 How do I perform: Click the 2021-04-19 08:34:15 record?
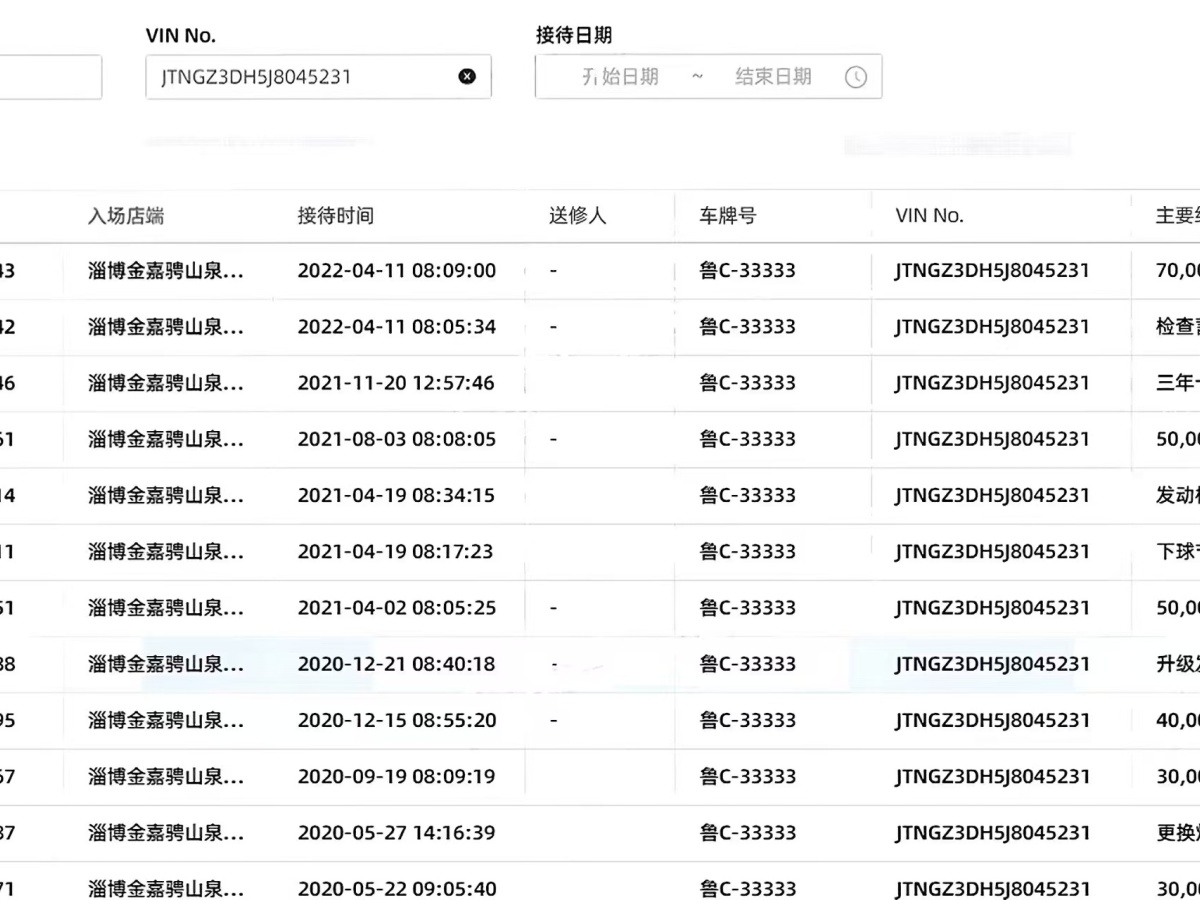[396, 495]
